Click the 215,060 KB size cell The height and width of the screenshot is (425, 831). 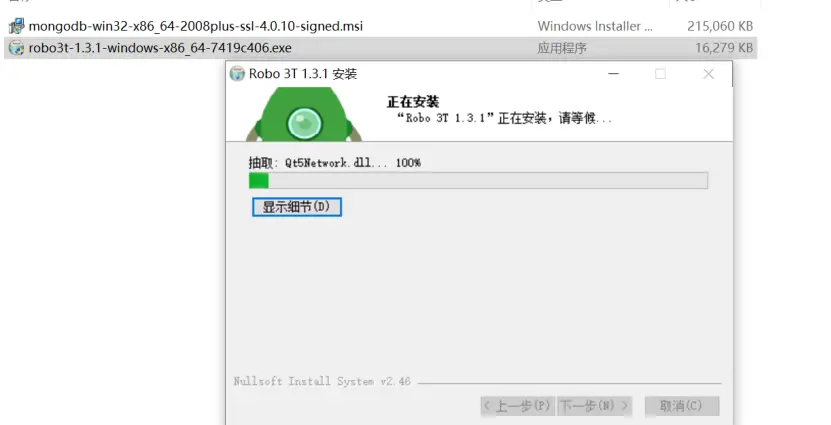coord(720,26)
